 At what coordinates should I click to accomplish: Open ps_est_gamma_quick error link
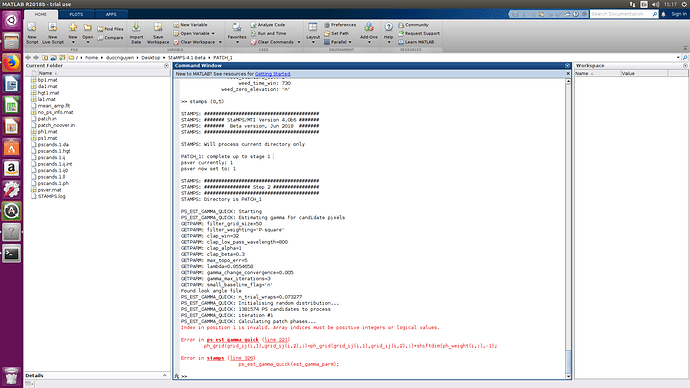[x=233, y=340]
